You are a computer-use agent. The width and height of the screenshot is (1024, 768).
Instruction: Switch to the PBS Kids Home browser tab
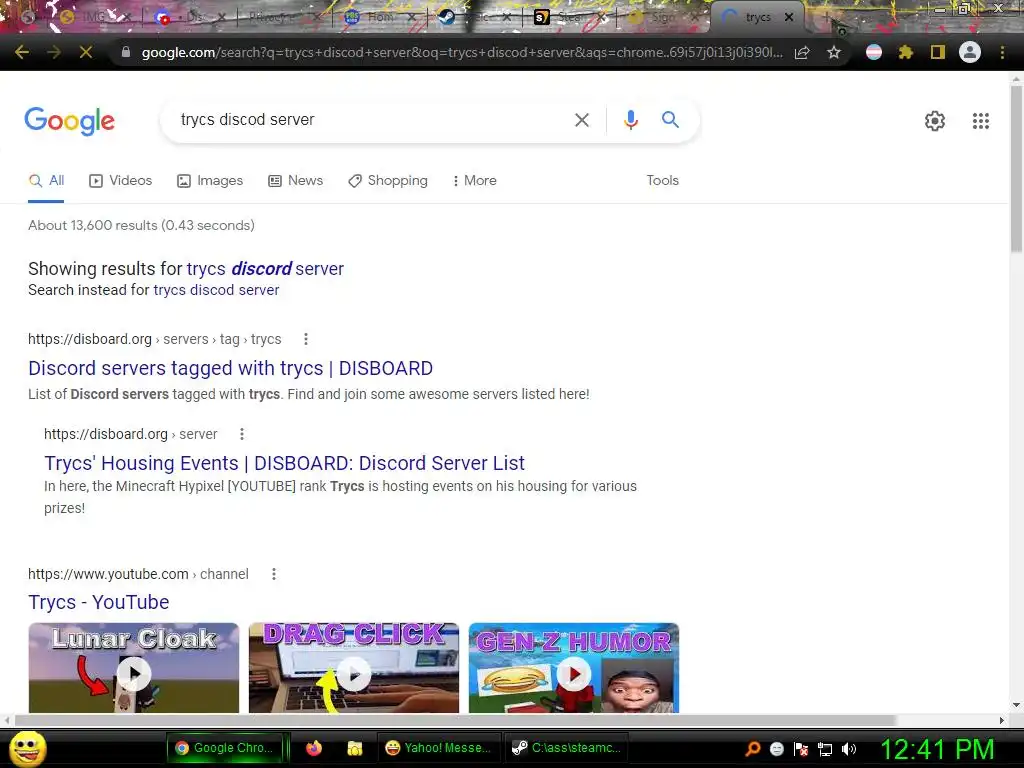(x=379, y=17)
